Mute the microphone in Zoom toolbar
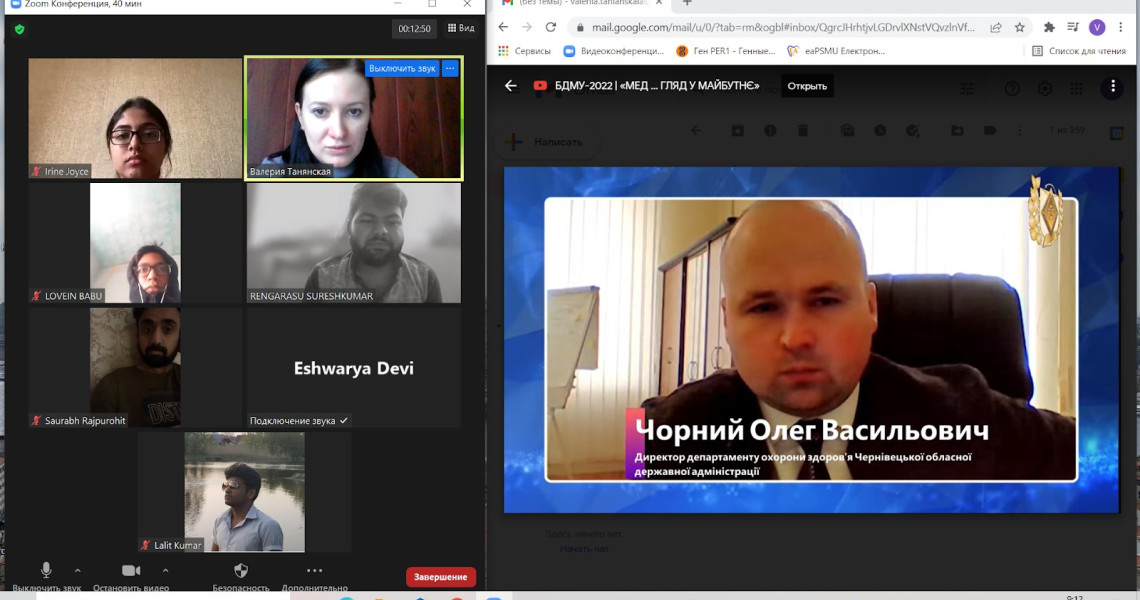 pyautogui.click(x=46, y=571)
